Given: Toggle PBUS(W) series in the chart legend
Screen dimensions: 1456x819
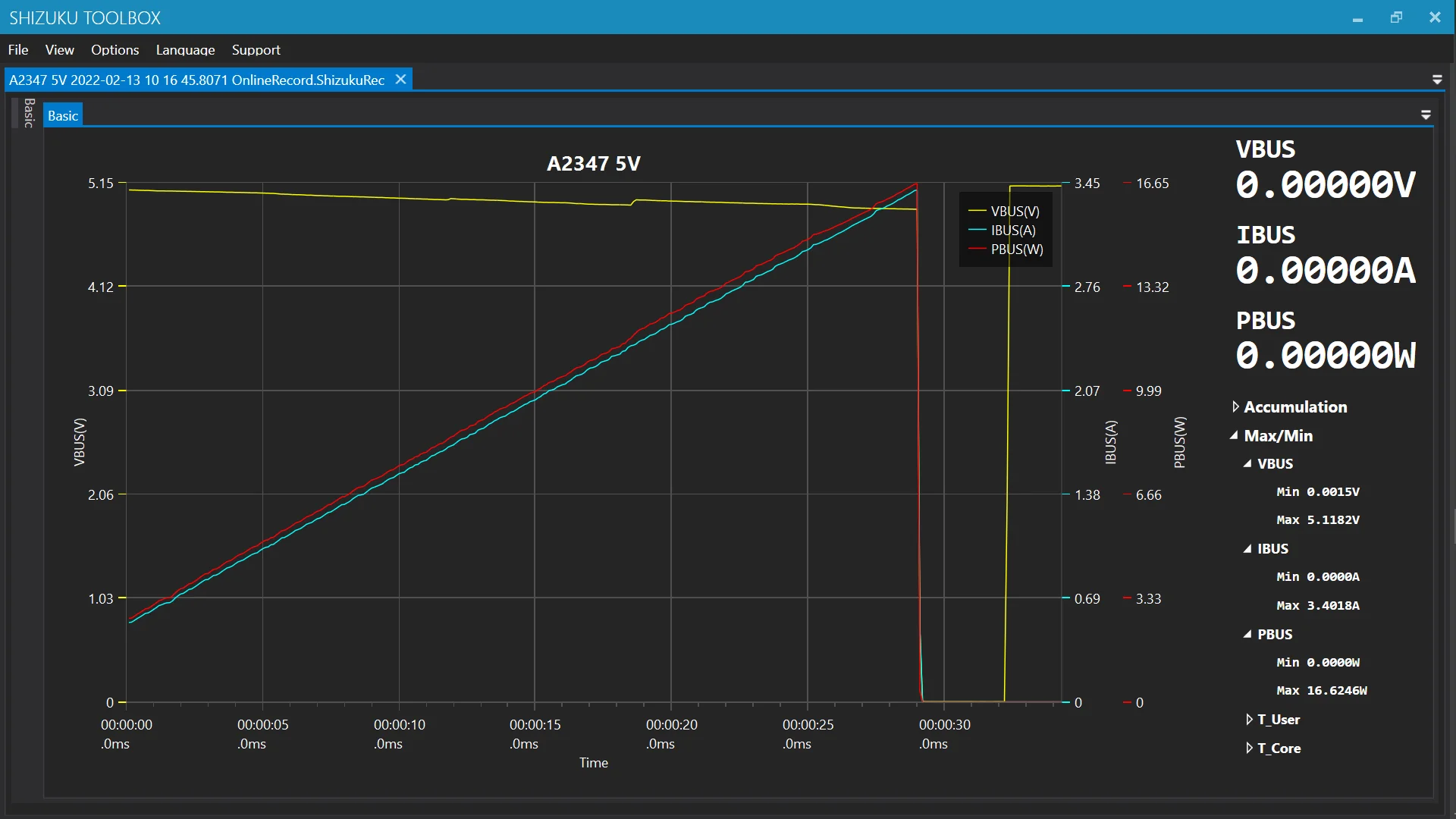Looking at the screenshot, I should coord(1016,249).
